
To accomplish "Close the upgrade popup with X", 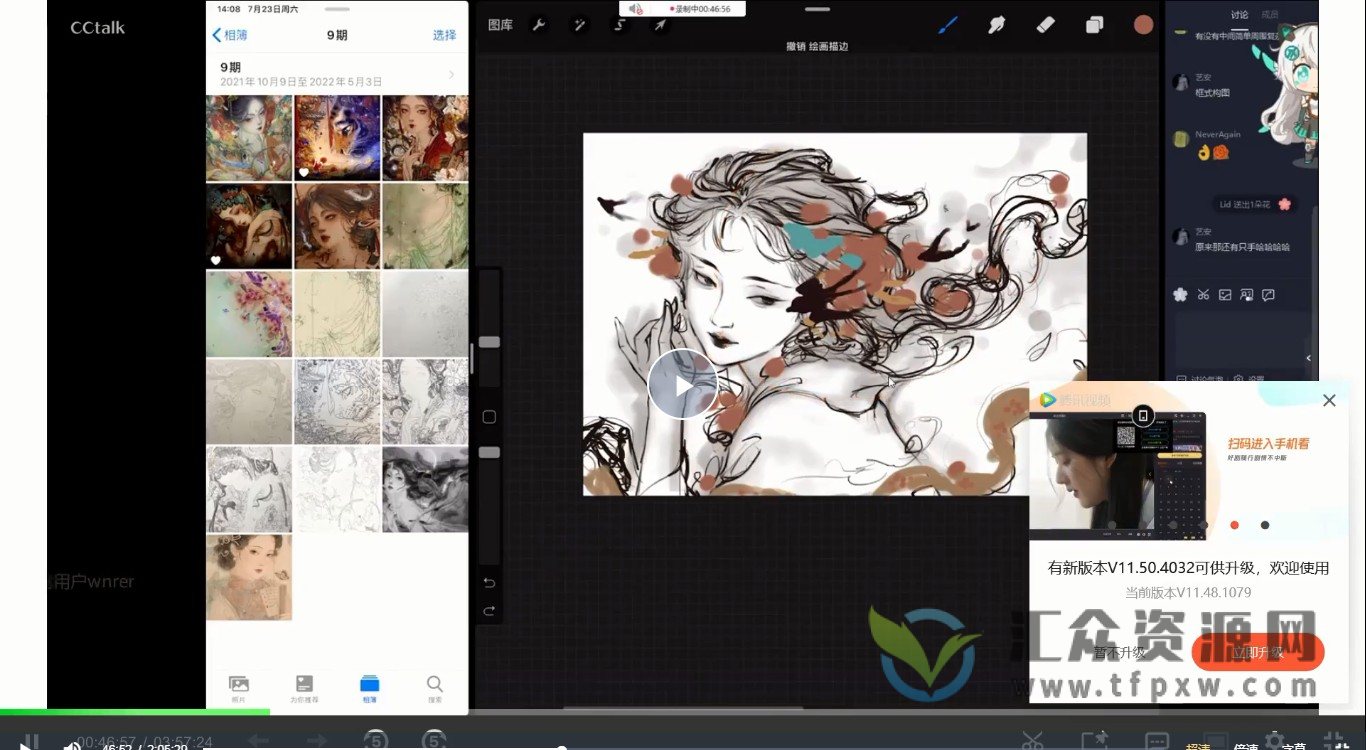I will pyautogui.click(x=1329, y=400).
